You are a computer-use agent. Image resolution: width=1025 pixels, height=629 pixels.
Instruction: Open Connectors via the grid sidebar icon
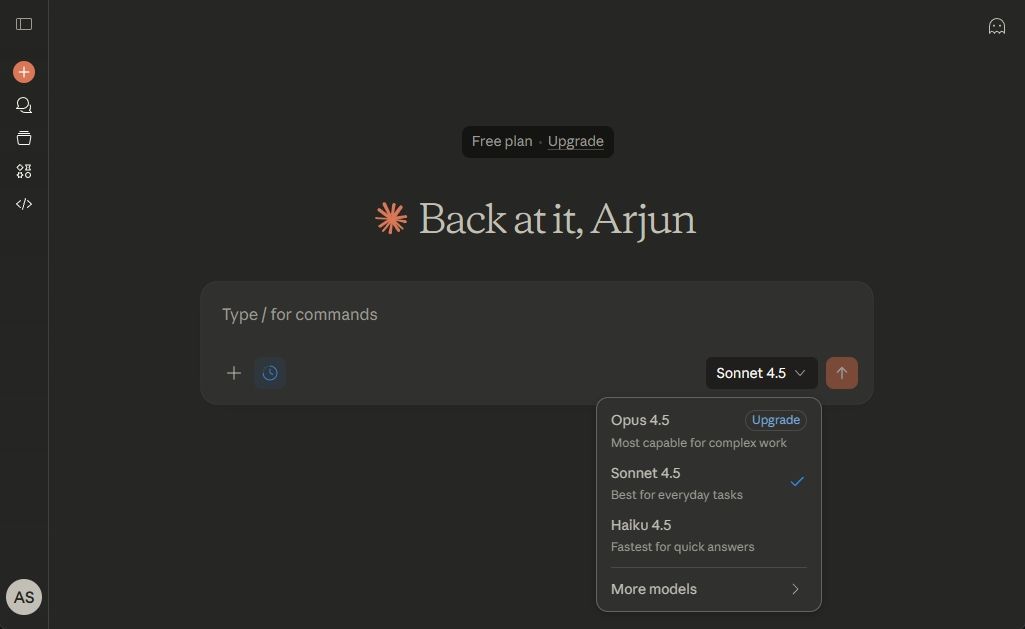tap(23, 171)
